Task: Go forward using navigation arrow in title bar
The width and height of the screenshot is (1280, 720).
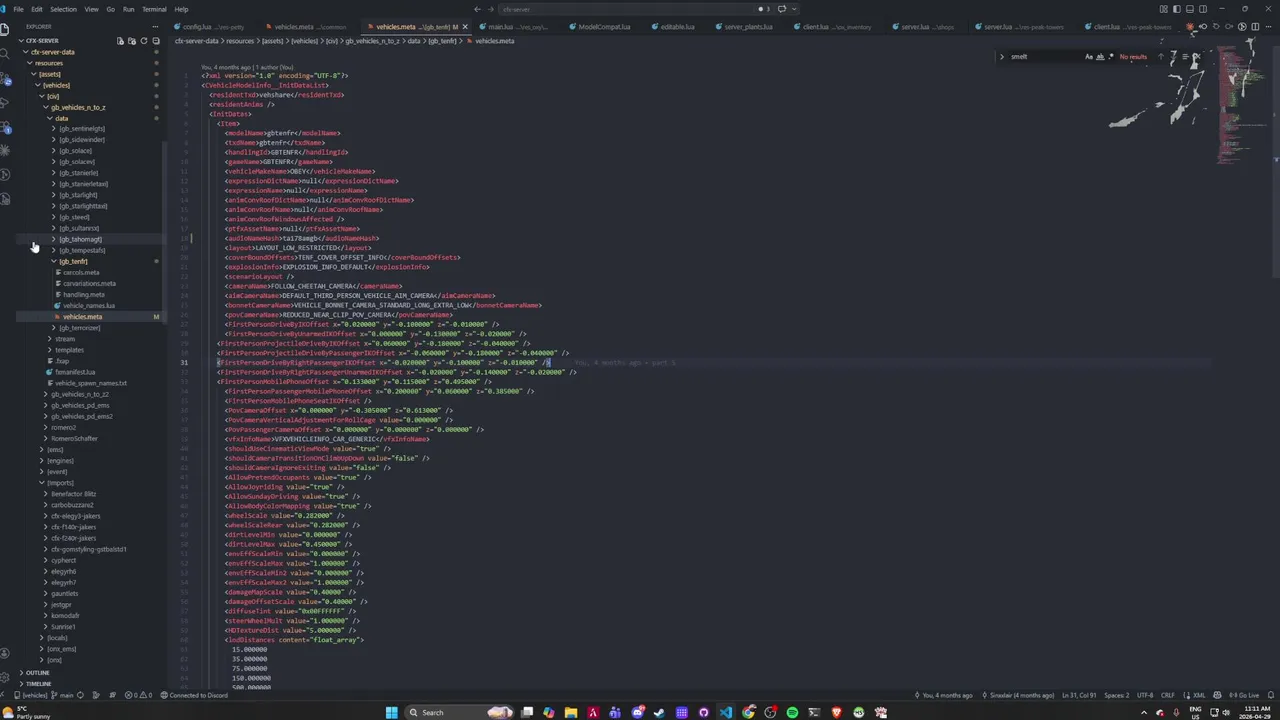Action: pyautogui.click(x=489, y=9)
